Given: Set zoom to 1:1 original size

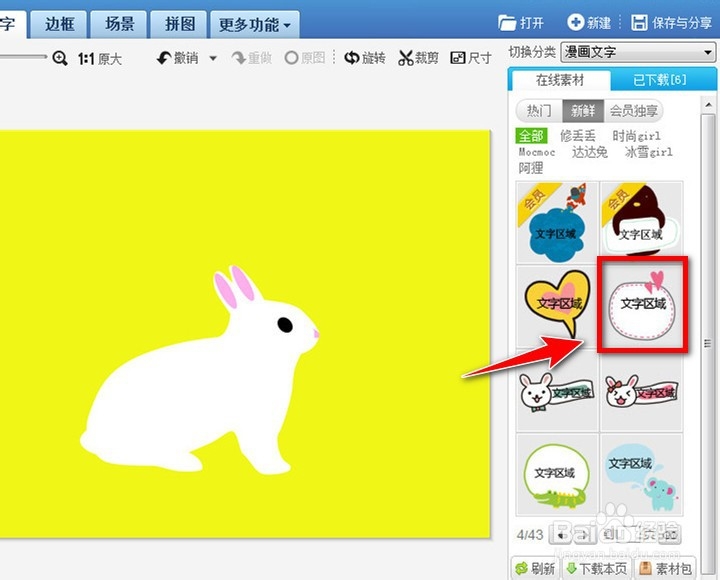Looking at the screenshot, I should coord(100,59).
